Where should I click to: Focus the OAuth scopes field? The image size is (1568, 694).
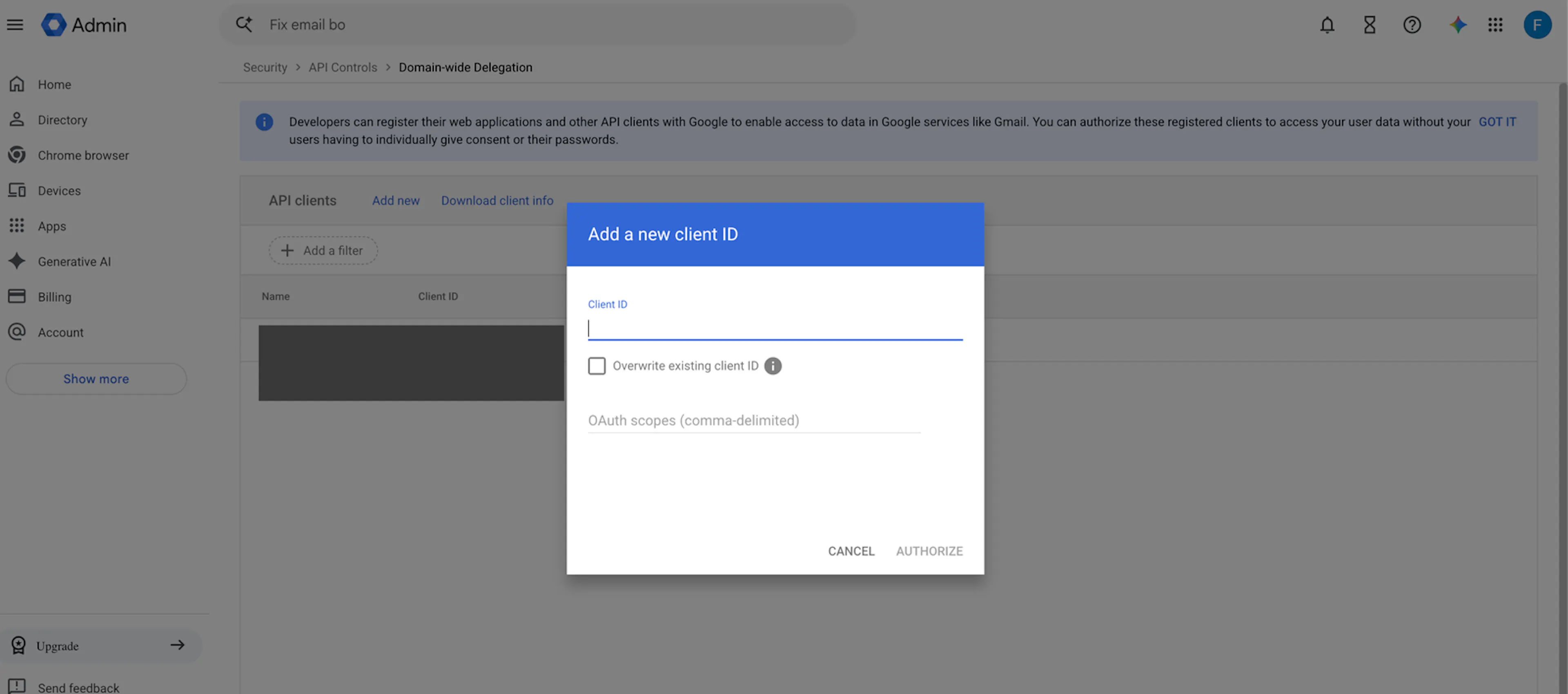[753, 420]
